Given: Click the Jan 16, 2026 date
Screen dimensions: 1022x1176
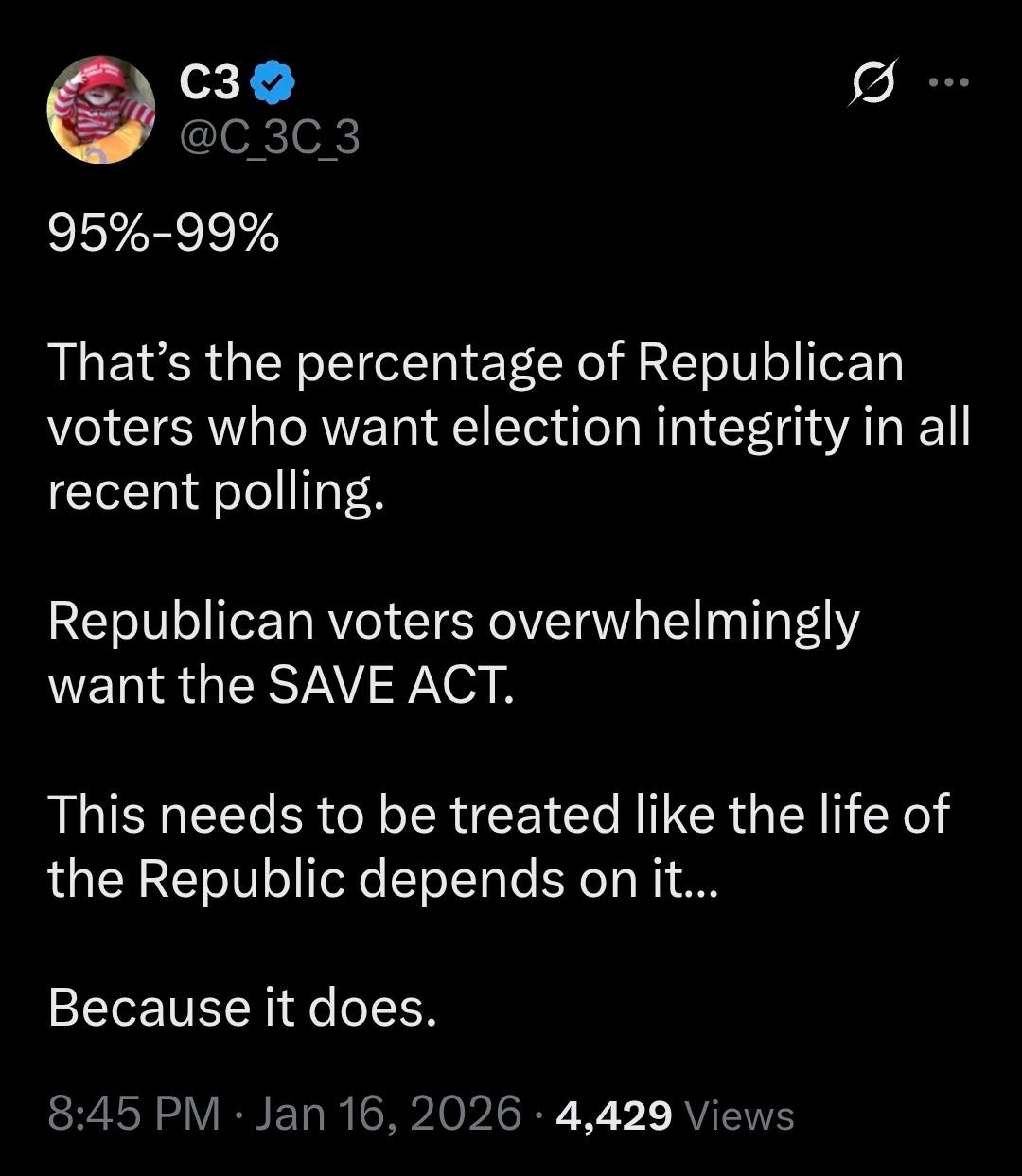Looking at the screenshot, I should [x=388, y=1114].
